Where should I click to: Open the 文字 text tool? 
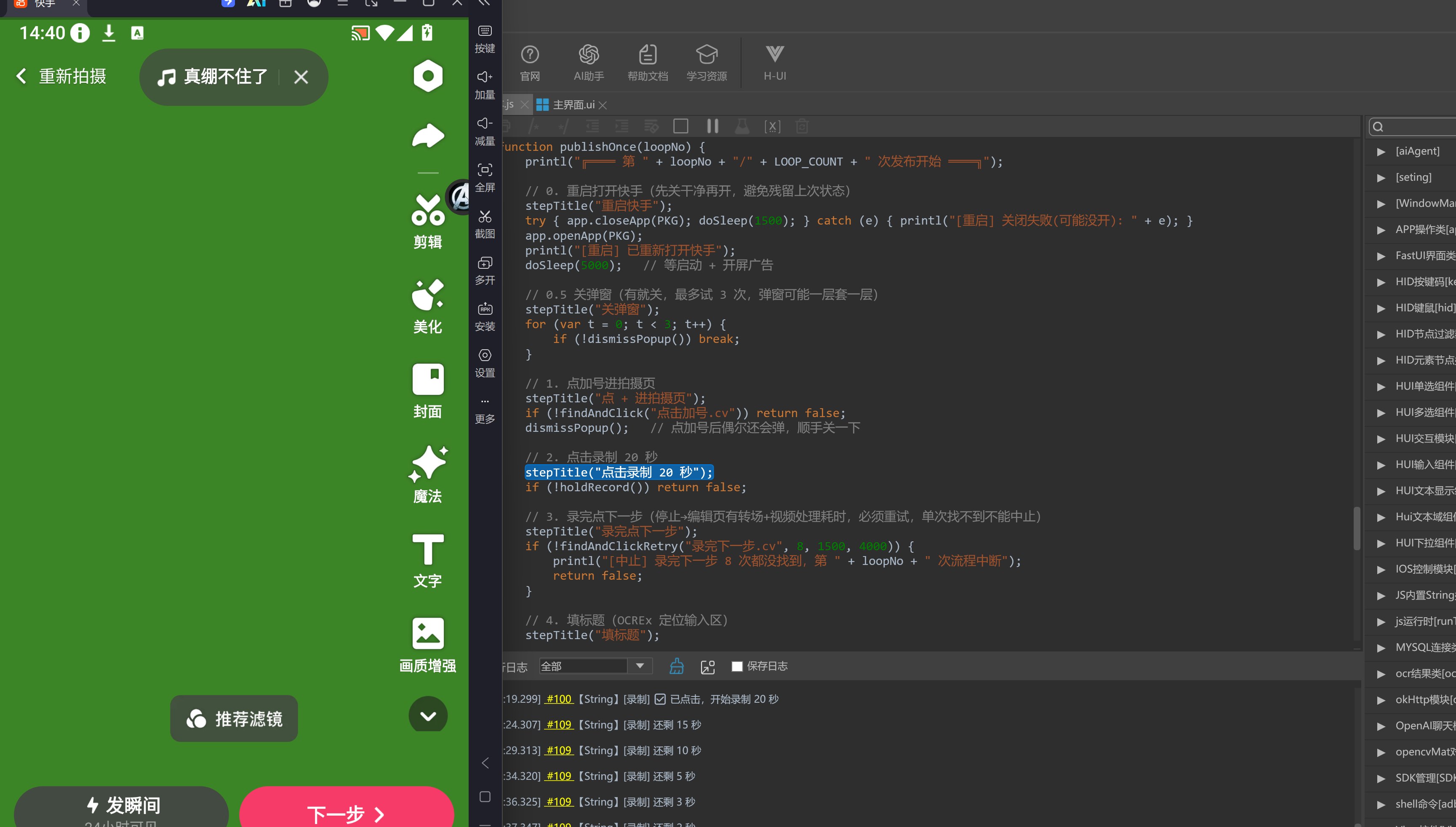427,561
